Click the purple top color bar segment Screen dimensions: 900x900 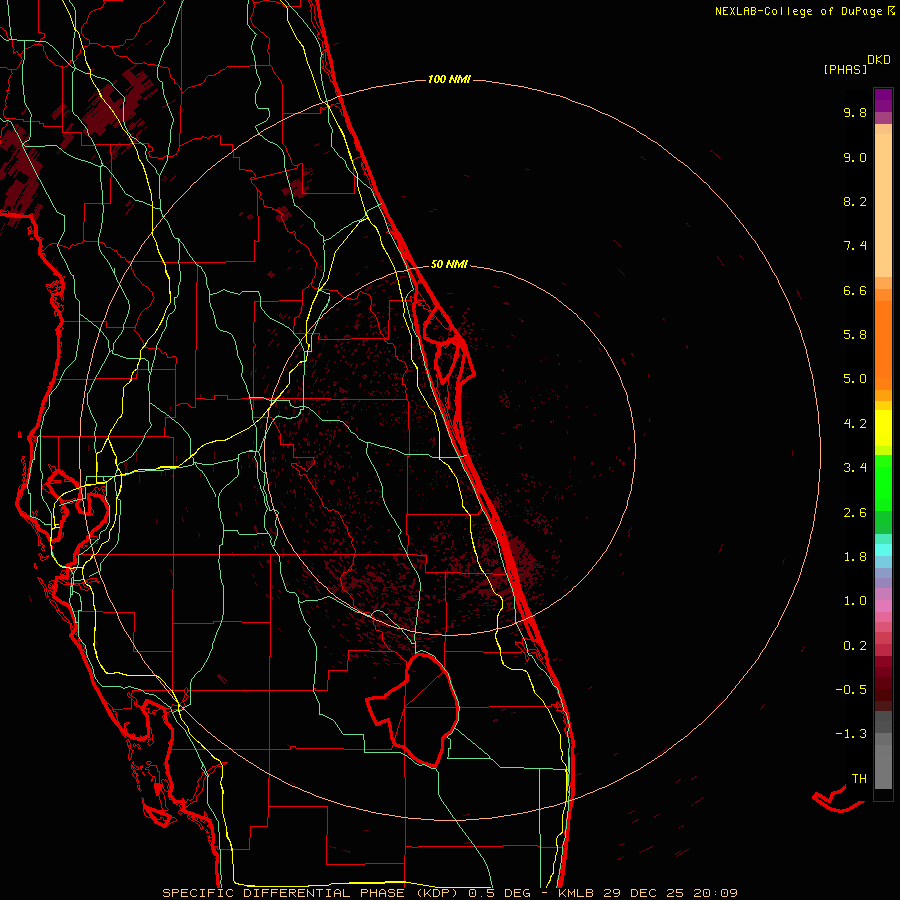(883, 100)
